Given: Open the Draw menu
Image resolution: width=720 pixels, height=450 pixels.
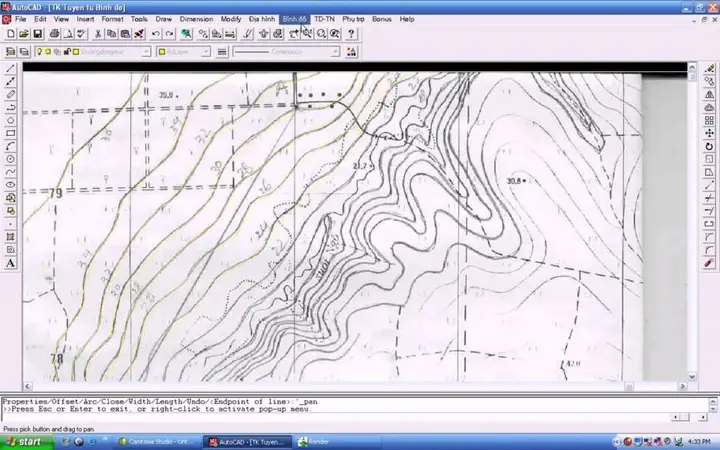Looking at the screenshot, I should click(x=163, y=19).
